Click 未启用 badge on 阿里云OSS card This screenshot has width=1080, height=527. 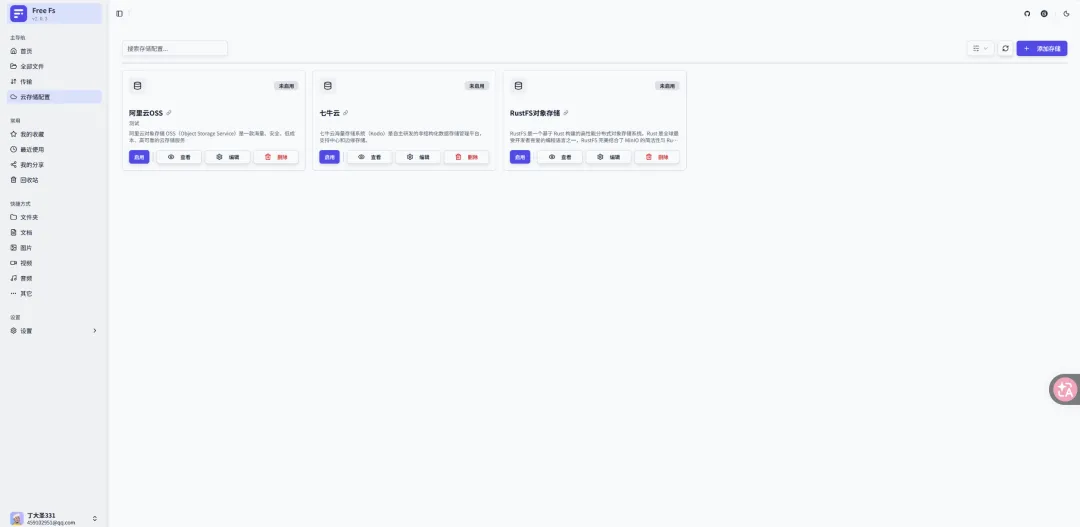[x=287, y=86]
